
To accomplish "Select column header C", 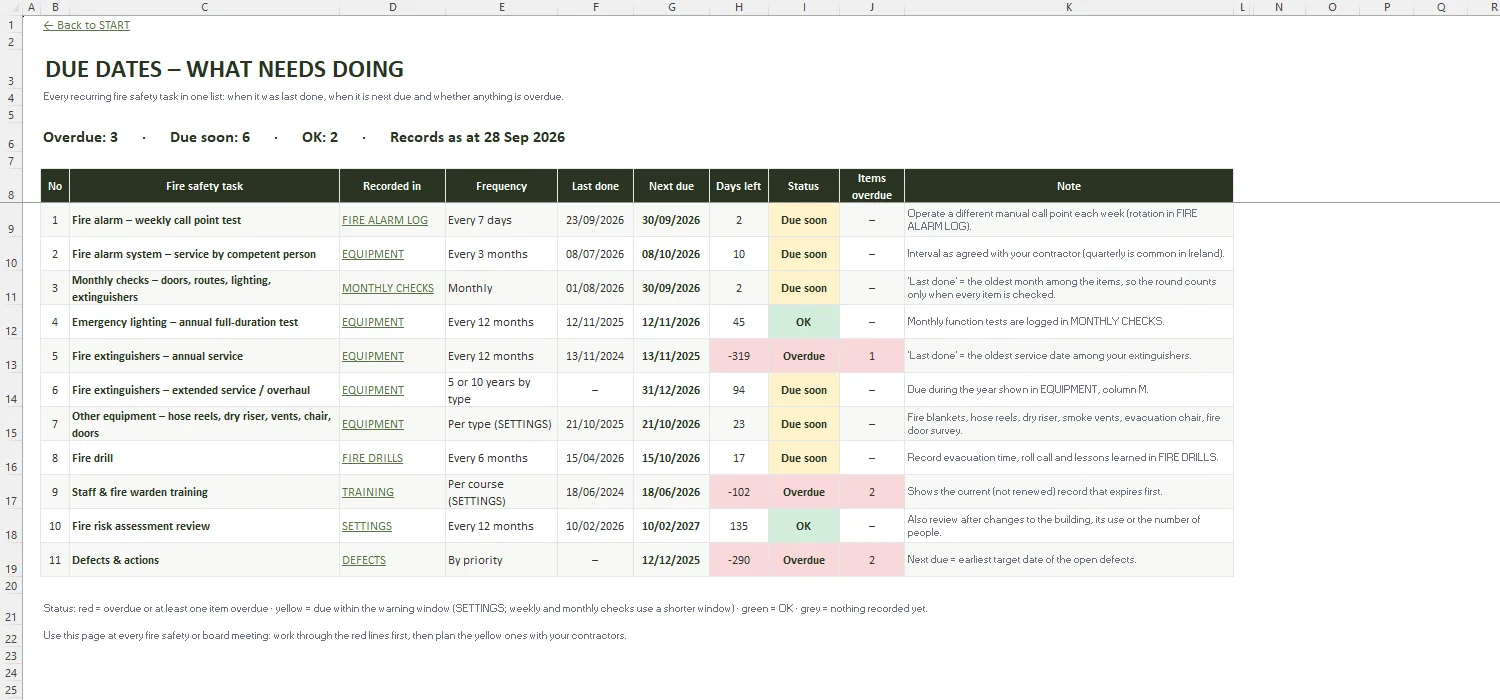I will tap(204, 7).
